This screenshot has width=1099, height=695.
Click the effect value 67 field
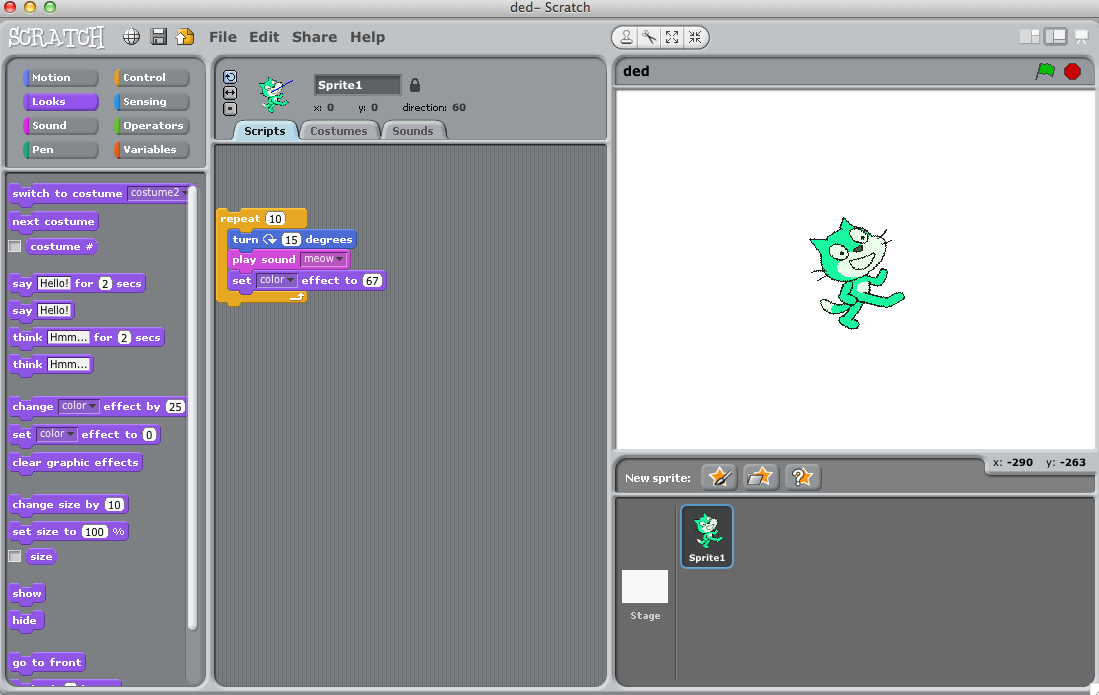372,280
